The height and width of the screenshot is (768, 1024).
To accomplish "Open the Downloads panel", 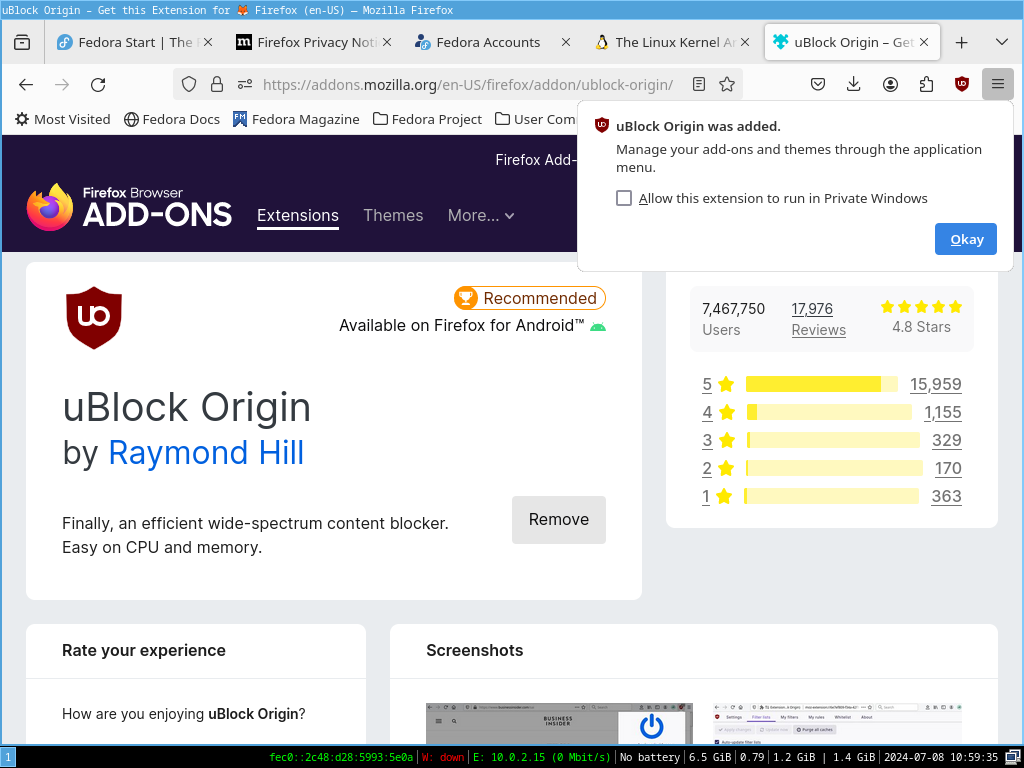I will click(x=854, y=84).
